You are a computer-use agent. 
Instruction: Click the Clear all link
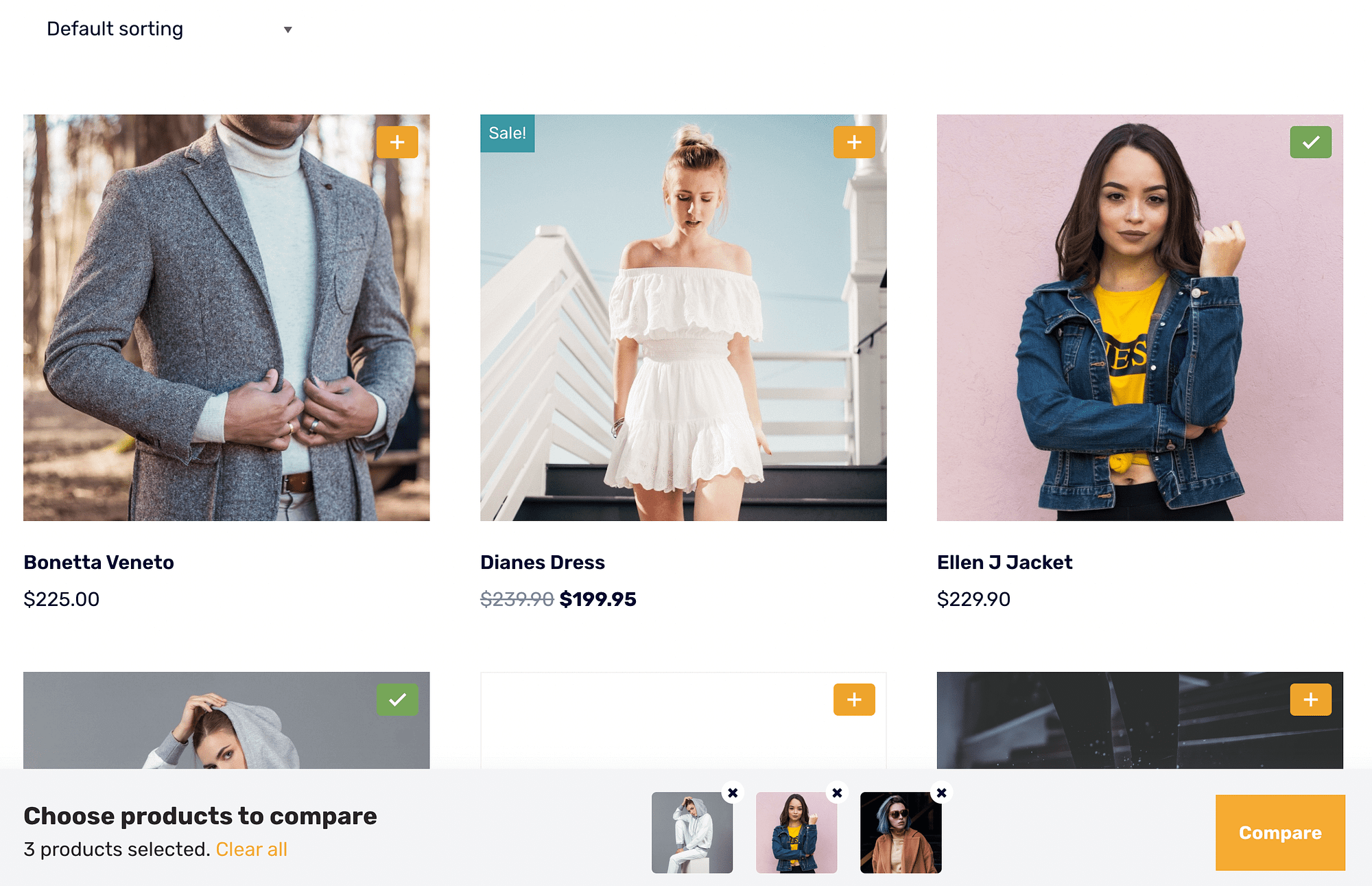(x=251, y=850)
